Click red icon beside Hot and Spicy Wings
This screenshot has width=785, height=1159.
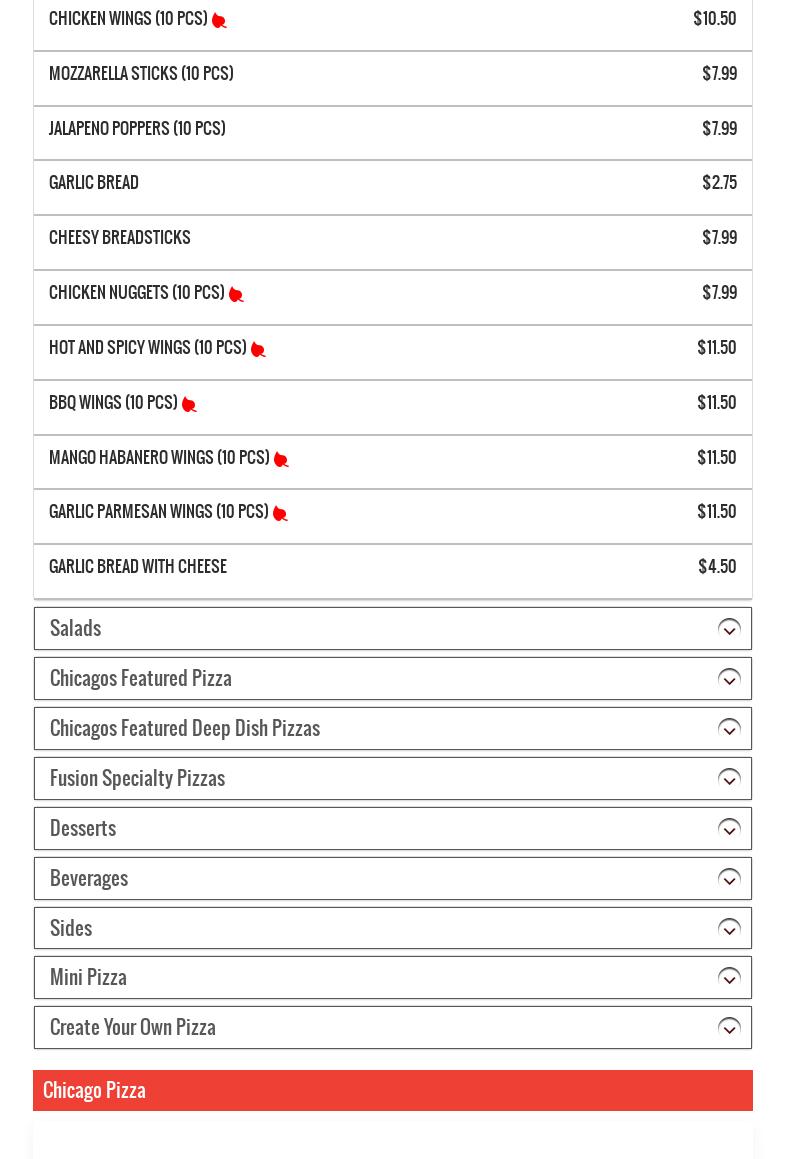click(258, 349)
